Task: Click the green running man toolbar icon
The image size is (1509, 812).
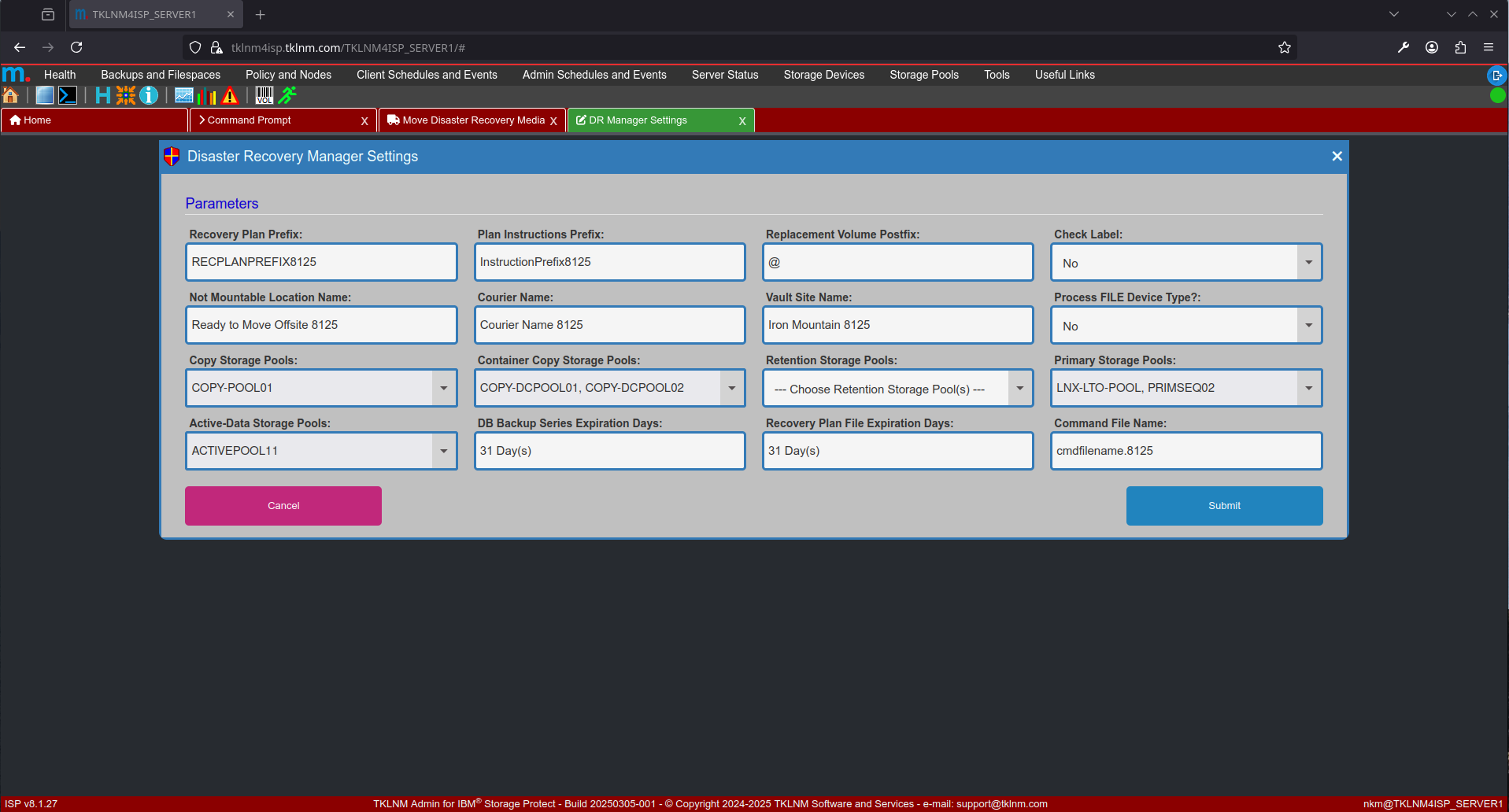Action: pyautogui.click(x=288, y=96)
